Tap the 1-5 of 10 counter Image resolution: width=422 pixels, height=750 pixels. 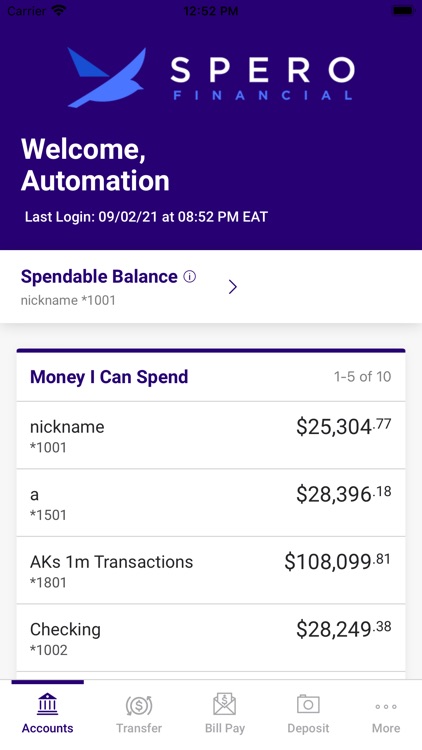(x=362, y=377)
